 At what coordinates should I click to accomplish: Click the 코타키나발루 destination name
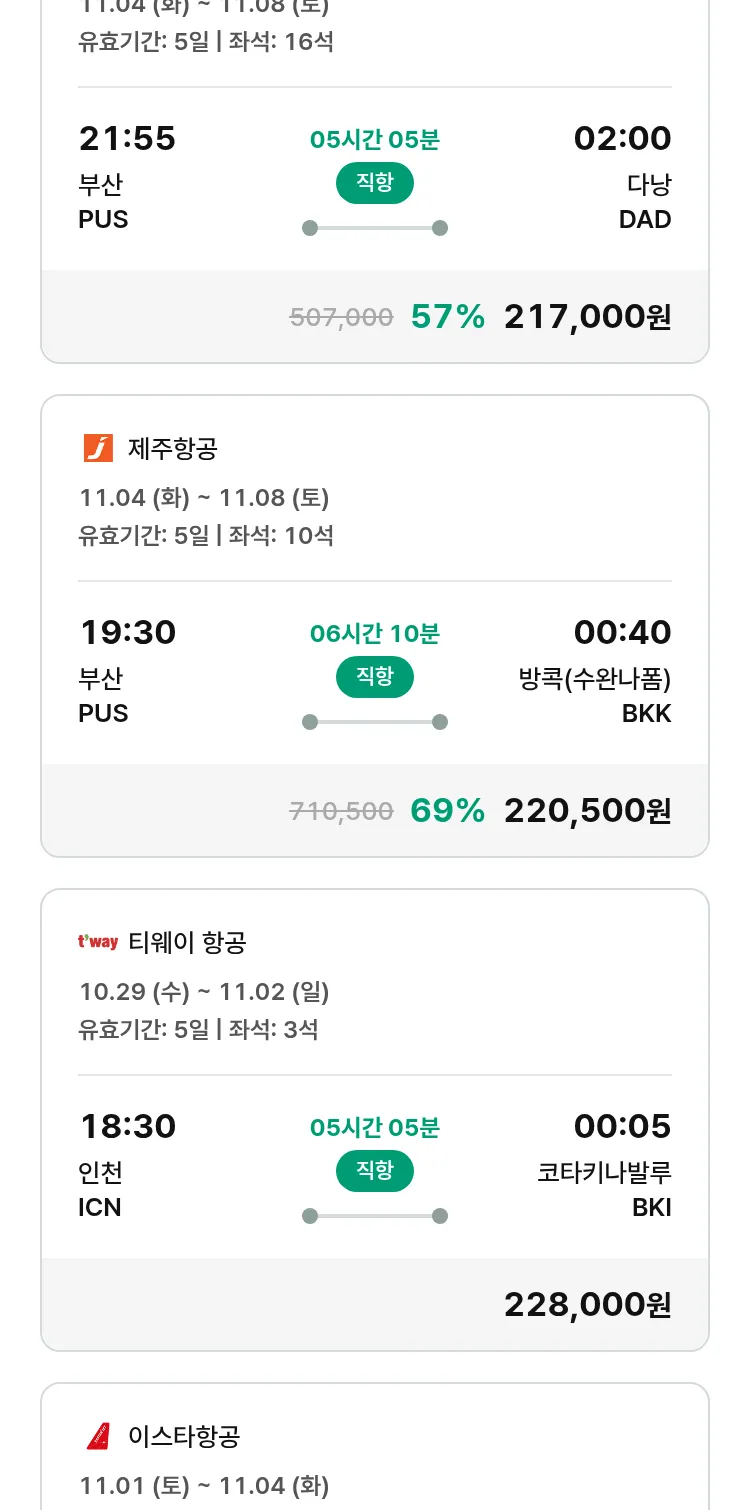[x=604, y=1173]
